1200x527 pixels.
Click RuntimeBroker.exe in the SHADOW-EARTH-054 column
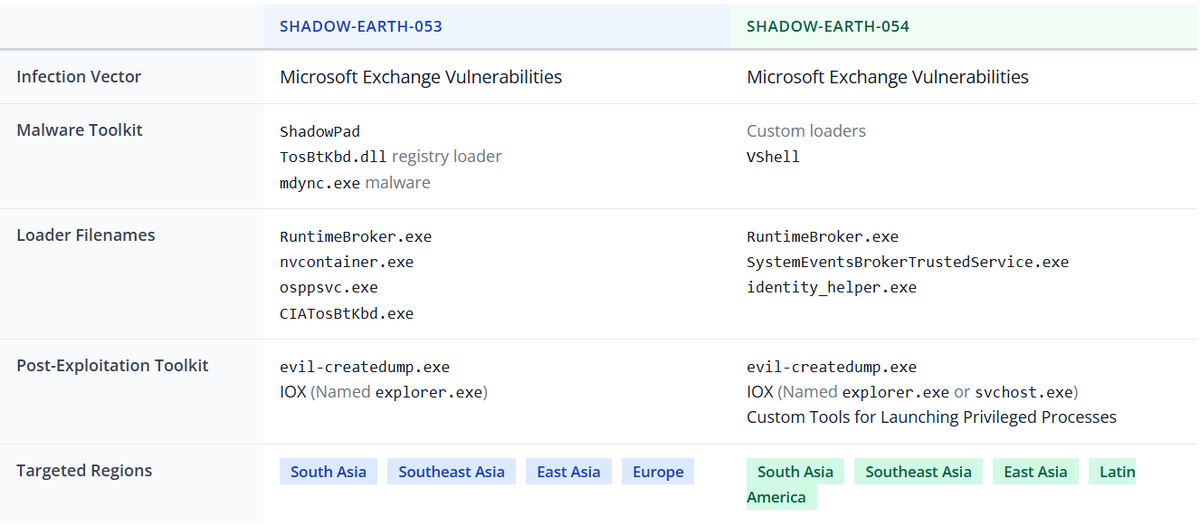(x=823, y=237)
